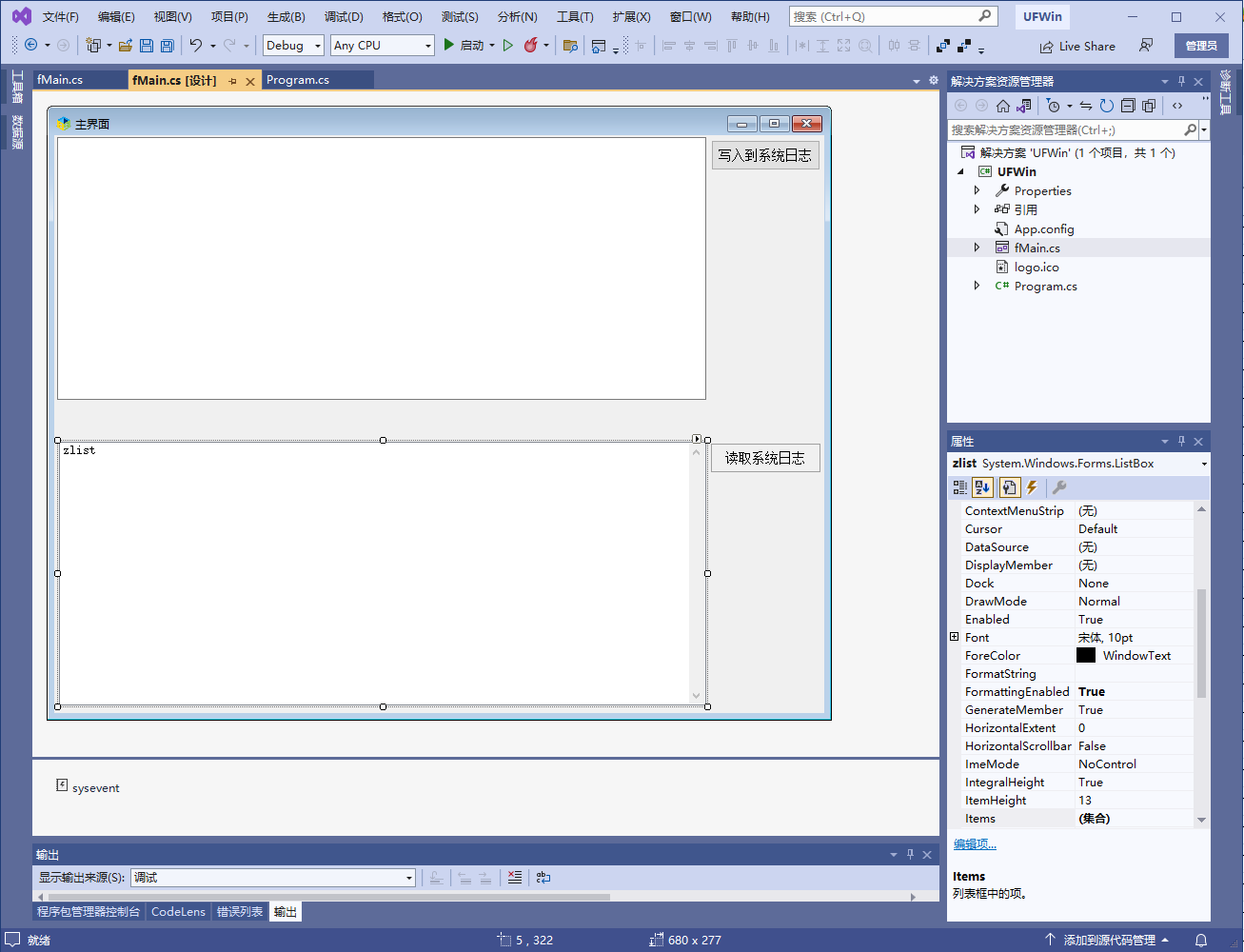Click the ForeColor black color swatch
This screenshot has height=952, width=1244.
(x=1086, y=655)
